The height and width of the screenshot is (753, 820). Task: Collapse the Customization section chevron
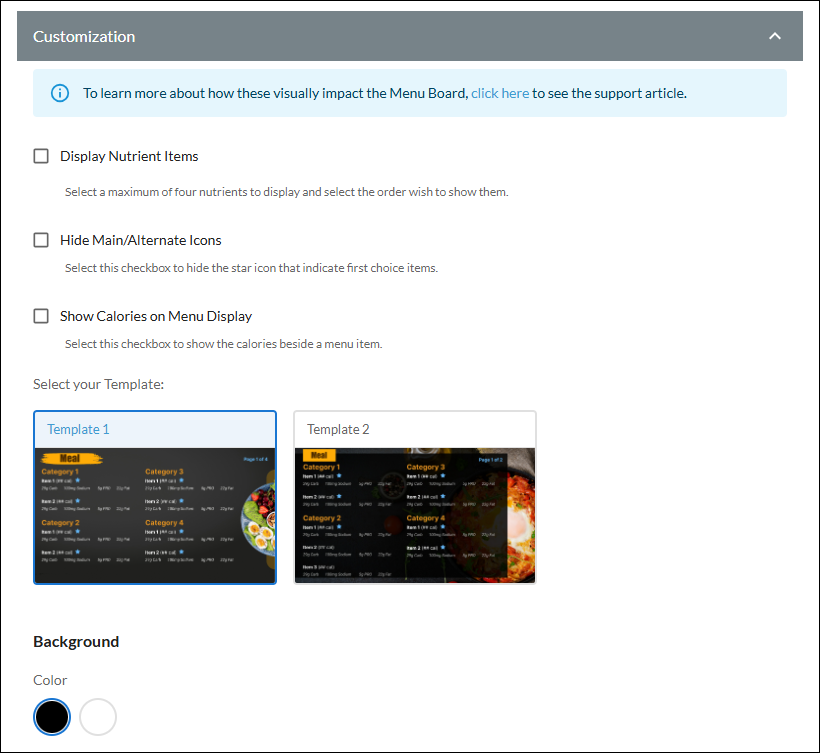tap(775, 36)
